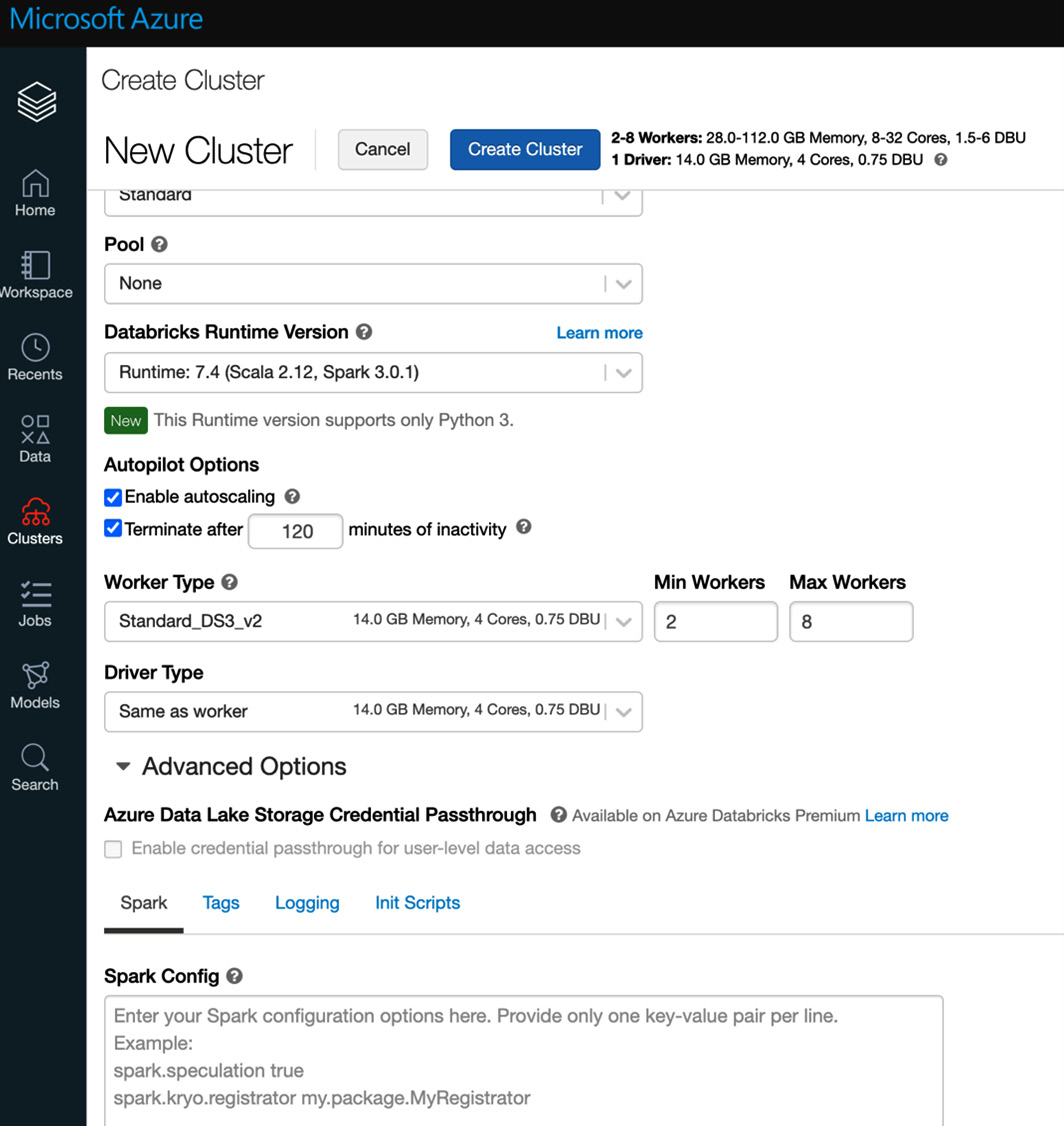Click the Cancel button
Image resolution: width=1064 pixels, height=1126 pixels.
(383, 149)
